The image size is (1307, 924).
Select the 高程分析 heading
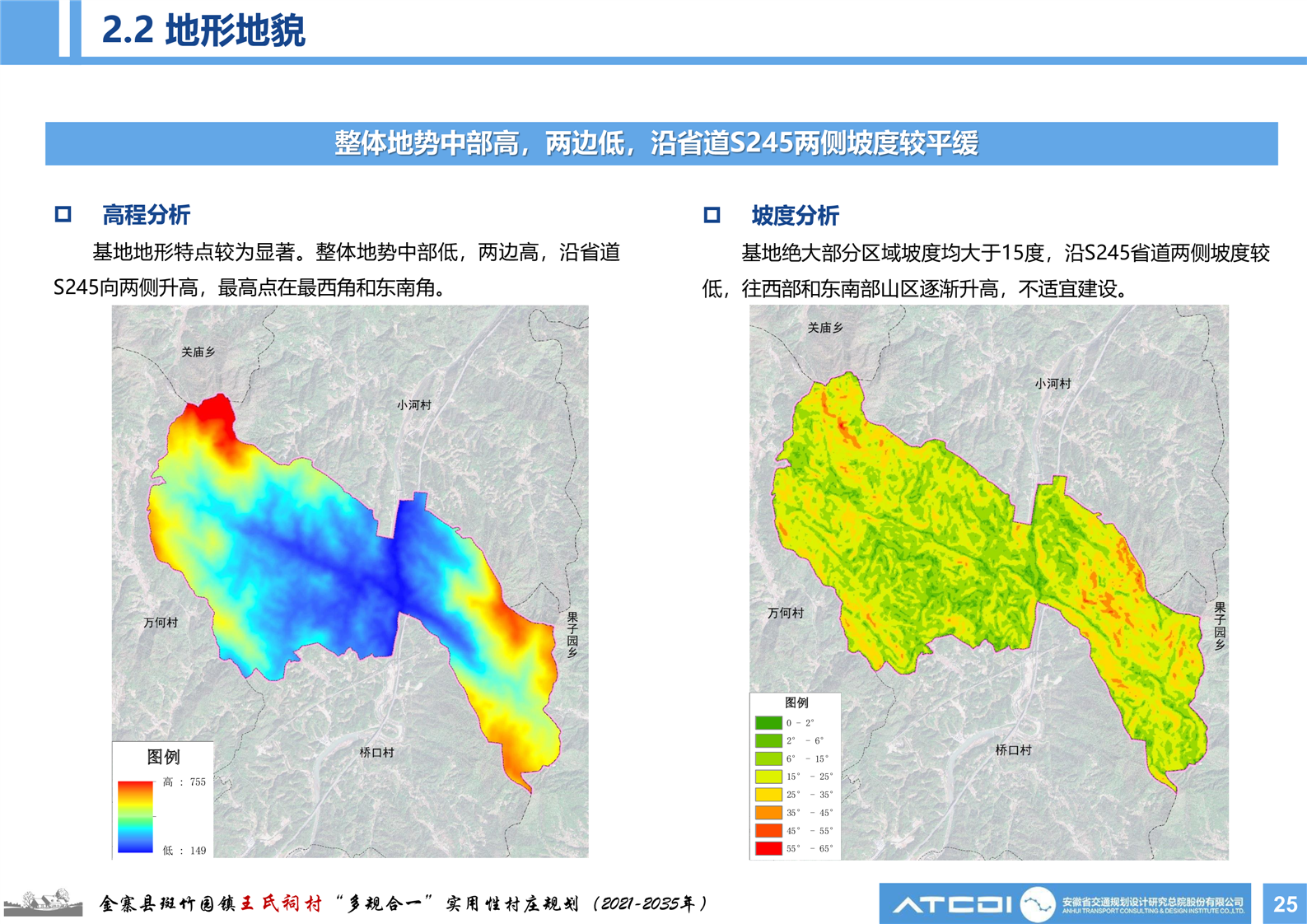point(147,215)
